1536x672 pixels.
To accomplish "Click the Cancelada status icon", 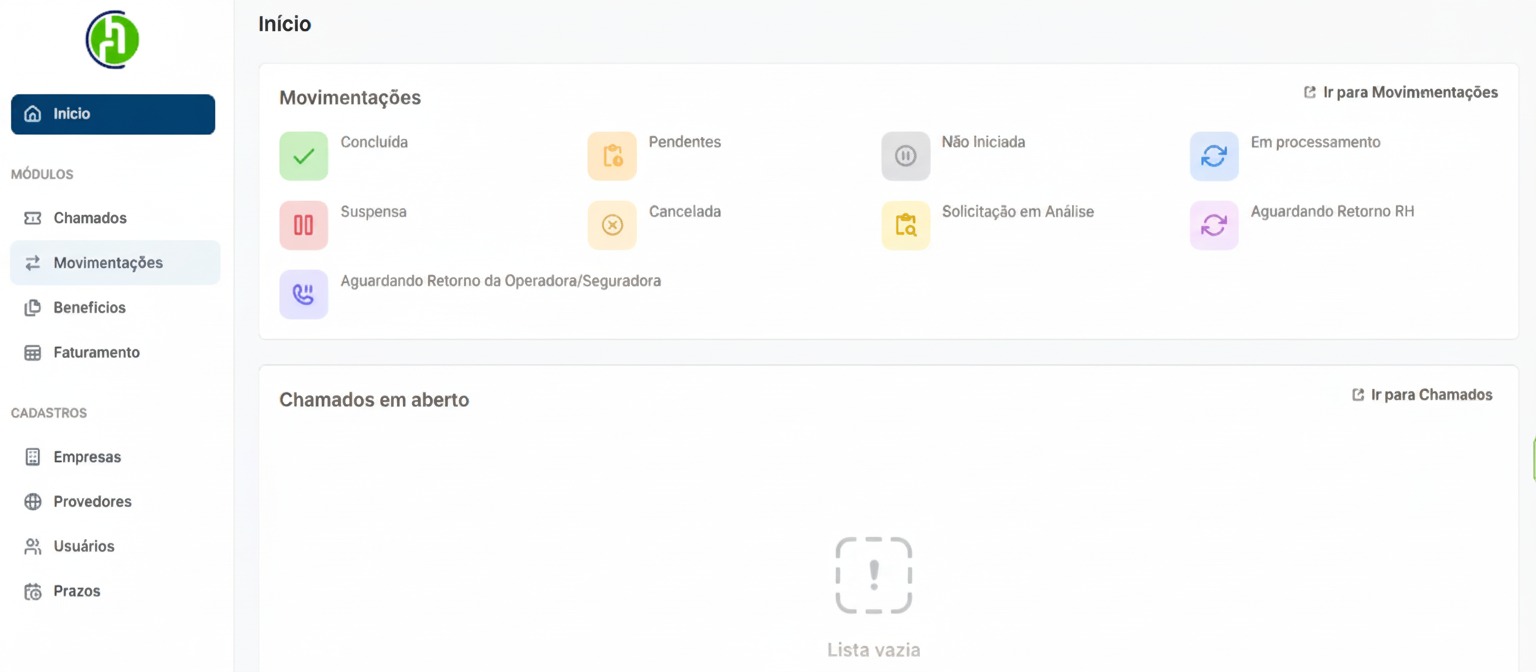I will click(x=612, y=225).
